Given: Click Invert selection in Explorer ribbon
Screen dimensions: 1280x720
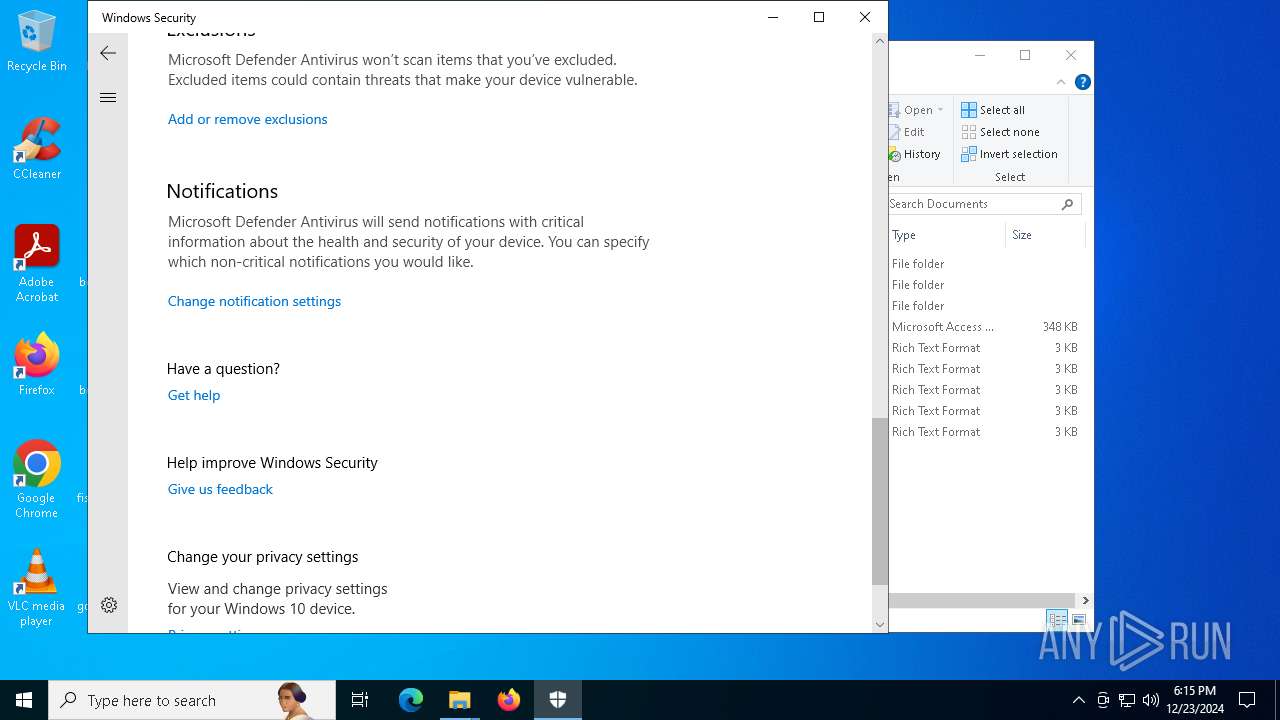Looking at the screenshot, I should [x=1010, y=154].
